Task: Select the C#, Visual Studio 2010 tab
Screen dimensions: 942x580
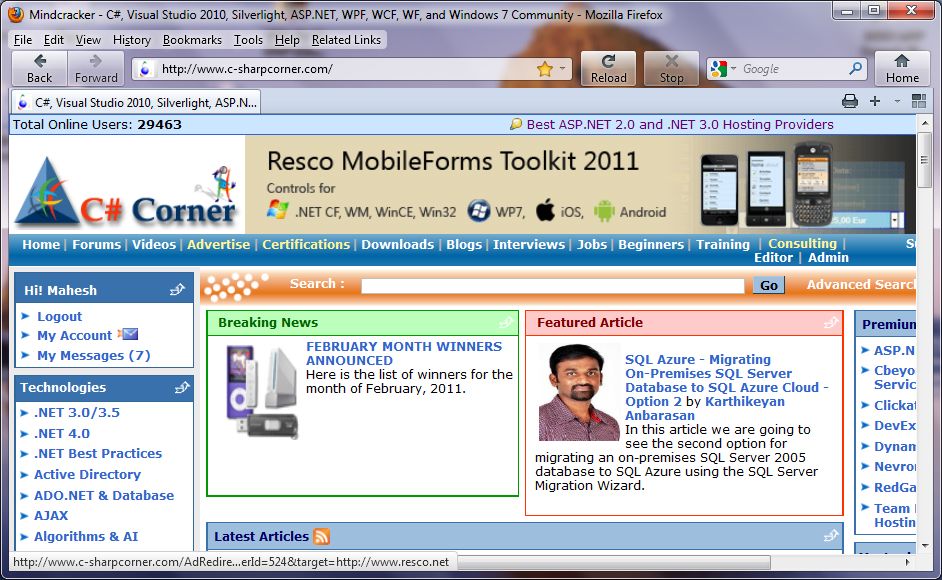Action: coord(135,102)
